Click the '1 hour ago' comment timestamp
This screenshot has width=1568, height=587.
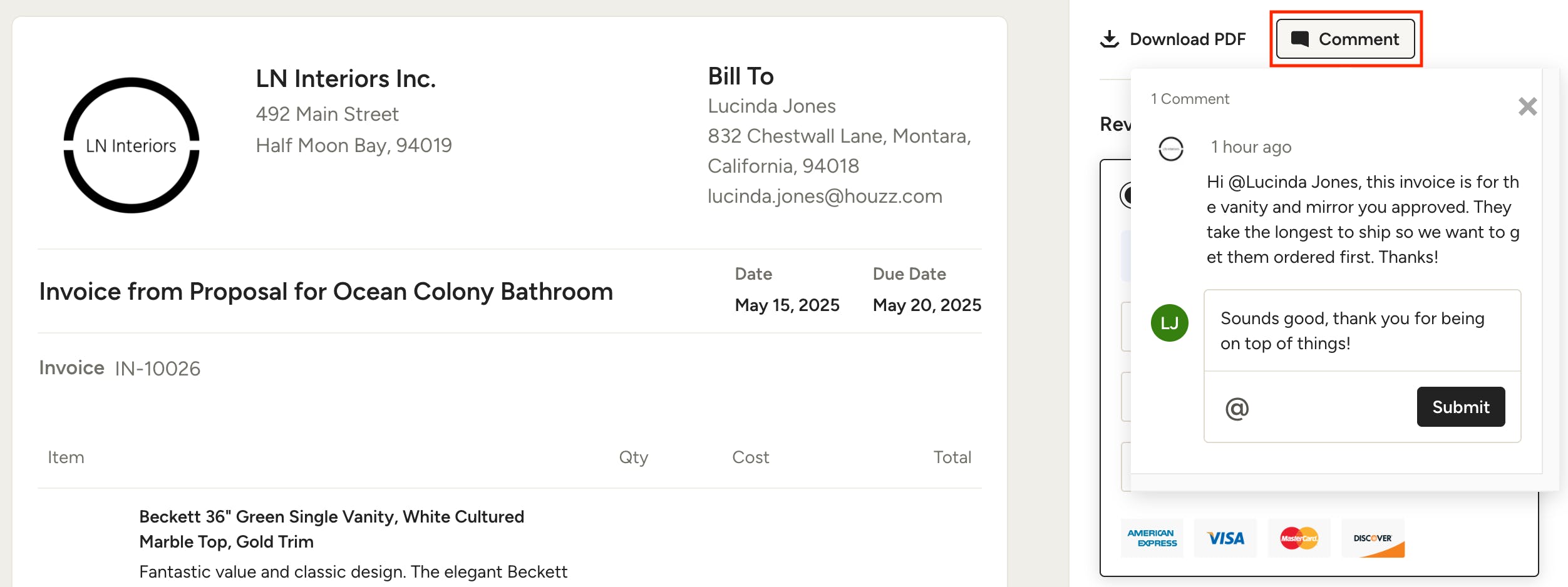click(x=1251, y=147)
